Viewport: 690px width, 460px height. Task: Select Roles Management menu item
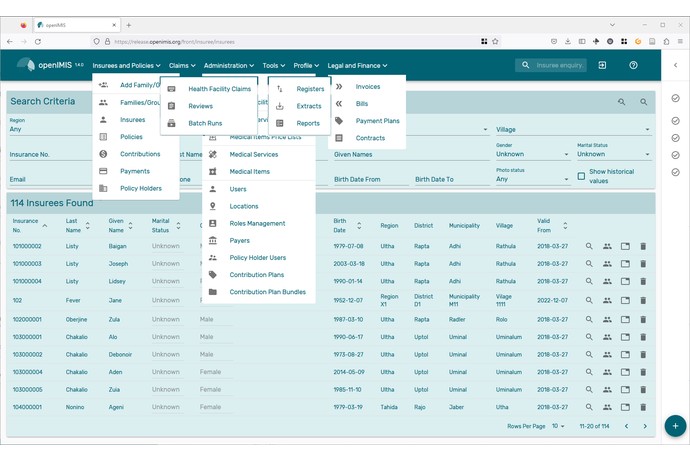tap(259, 224)
